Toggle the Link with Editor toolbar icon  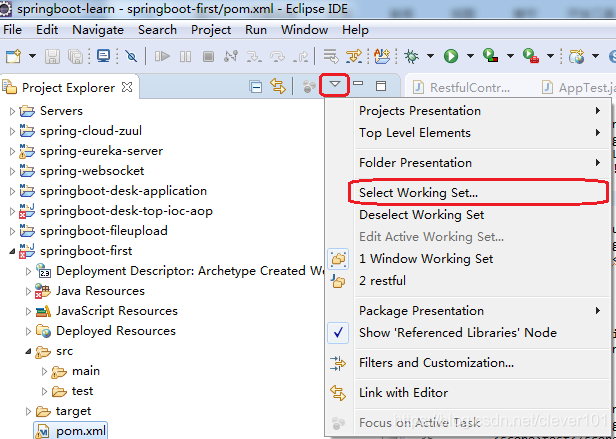tap(278, 86)
